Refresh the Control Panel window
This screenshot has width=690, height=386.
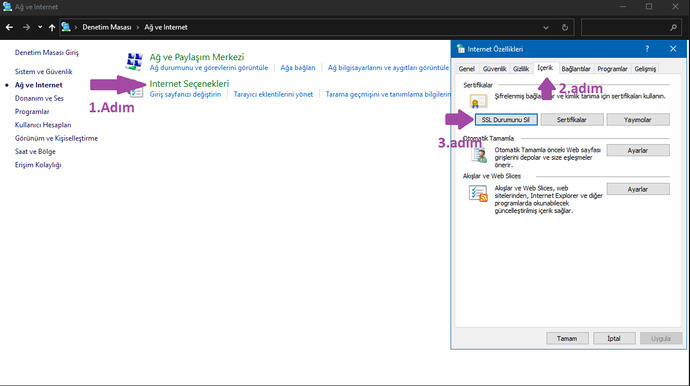tap(565, 27)
